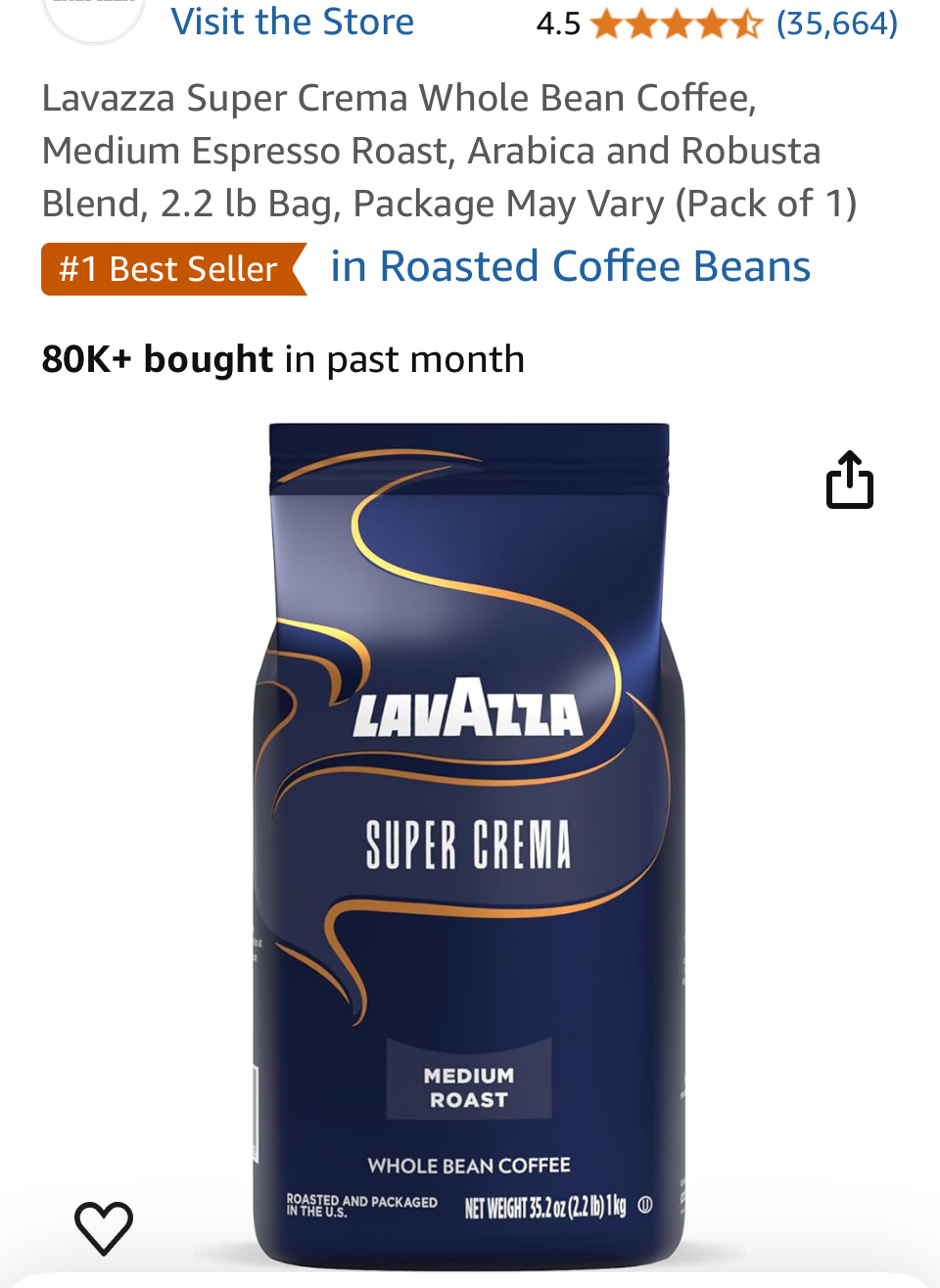Tap the 80K+ bought in past month text
Image resolution: width=940 pixels, height=1288 pixels.
click(x=283, y=359)
